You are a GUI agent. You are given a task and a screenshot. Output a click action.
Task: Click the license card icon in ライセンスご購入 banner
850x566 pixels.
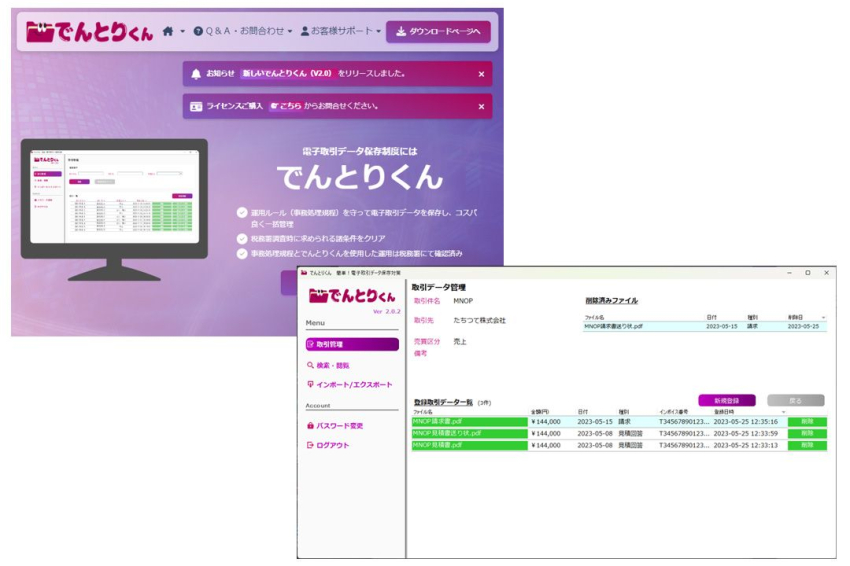click(x=196, y=106)
